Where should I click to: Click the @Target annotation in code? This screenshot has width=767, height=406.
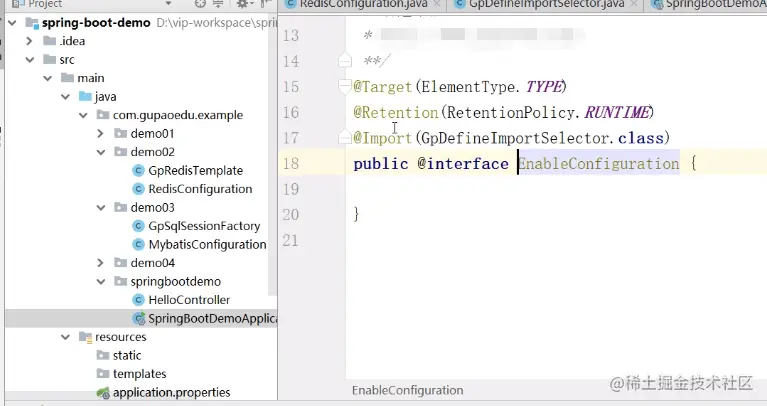click(x=383, y=87)
